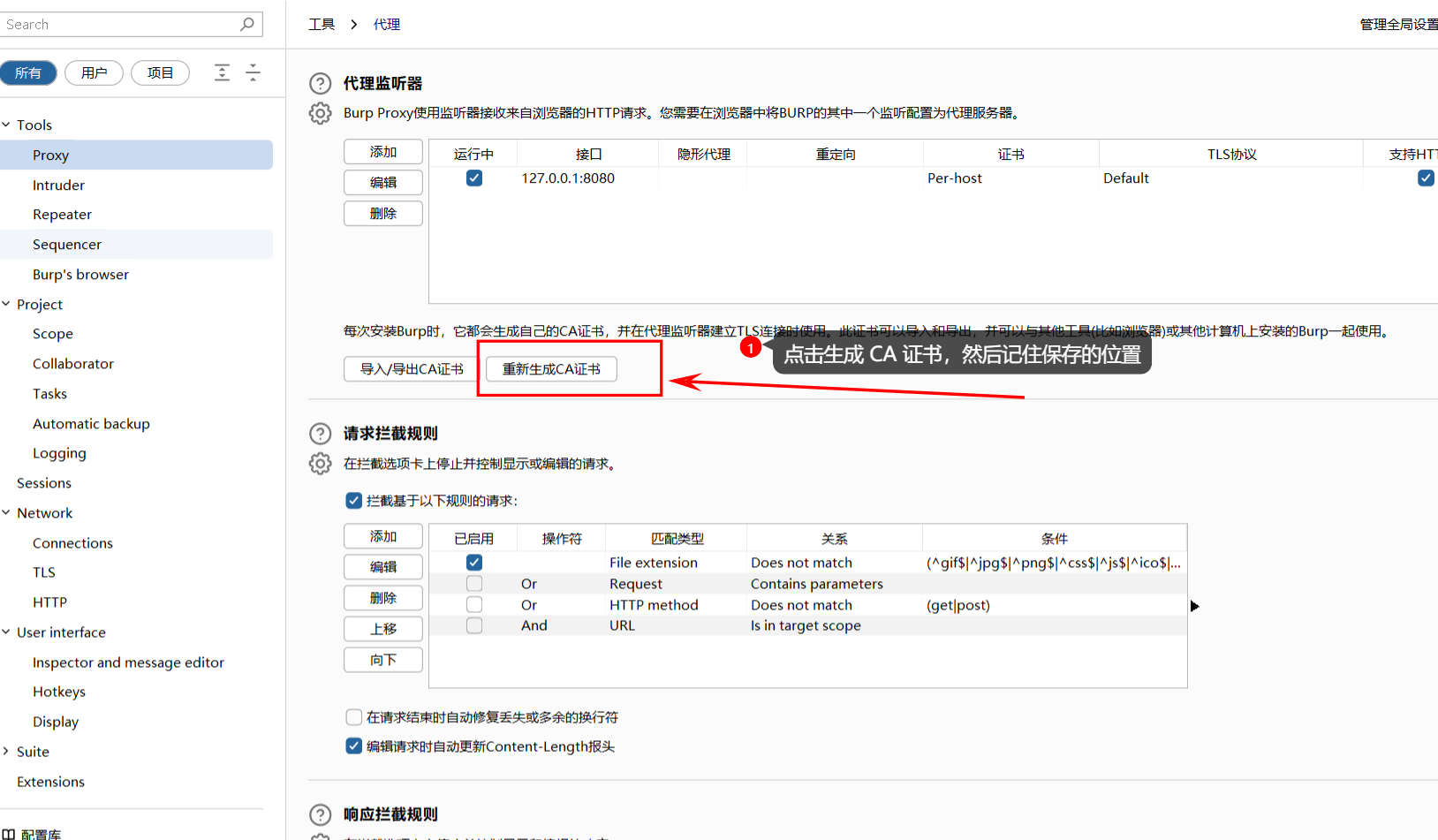Screen dimensions: 1438x840
Task: Click the expand all sections icon
Action: (222, 72)
